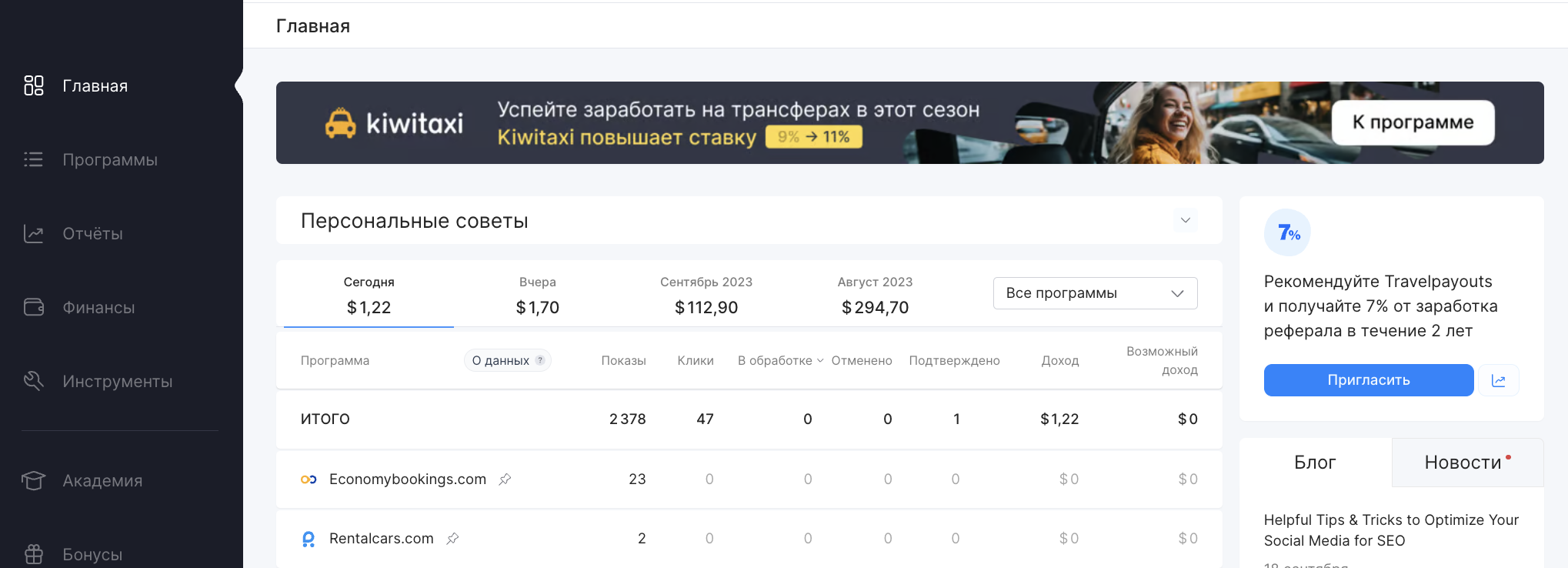Select the Сентябрь 2023 period tab
1568x568 pixels.
tap(706, 296)
